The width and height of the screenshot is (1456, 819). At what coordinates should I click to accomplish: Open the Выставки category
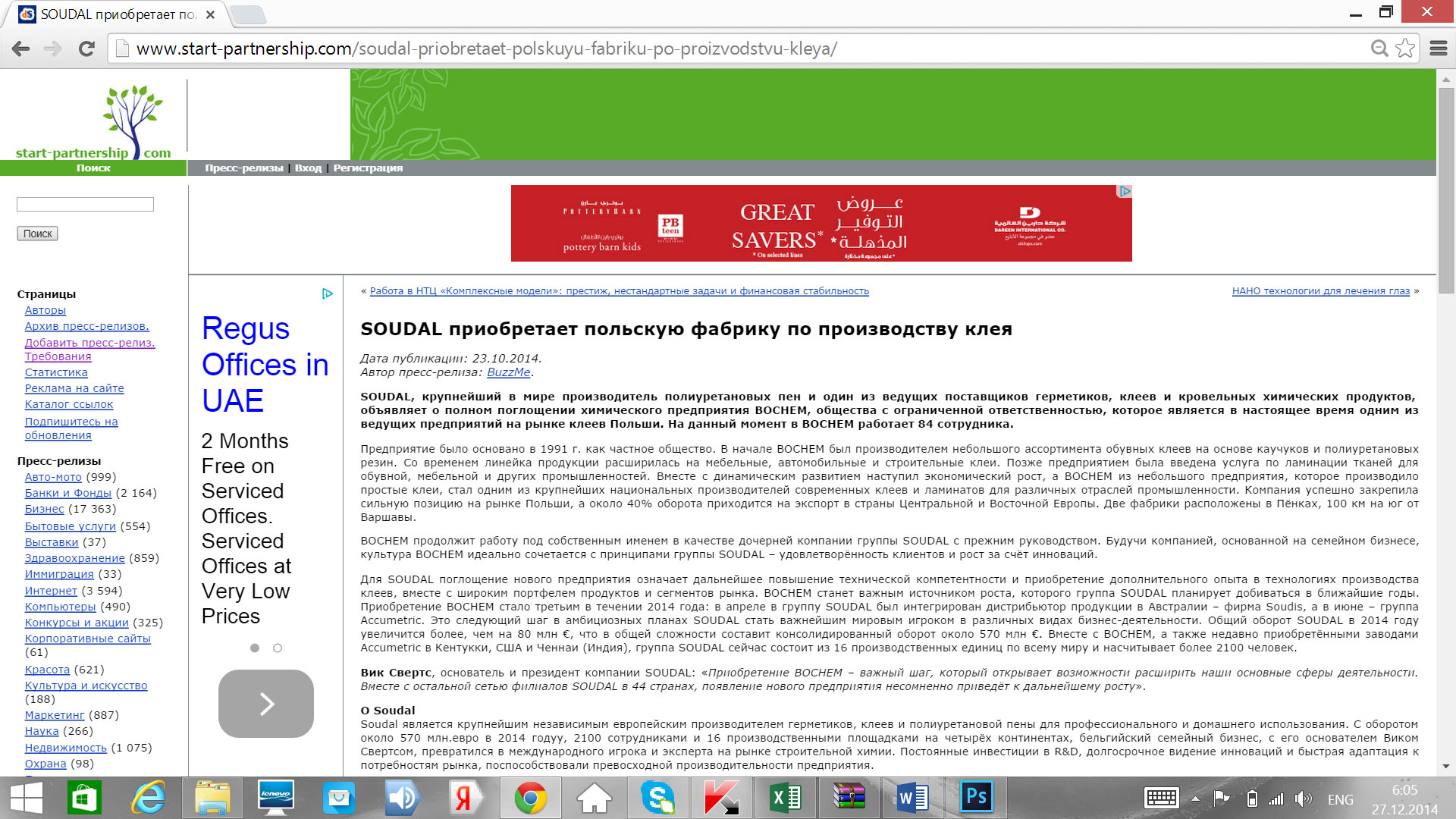52,542
